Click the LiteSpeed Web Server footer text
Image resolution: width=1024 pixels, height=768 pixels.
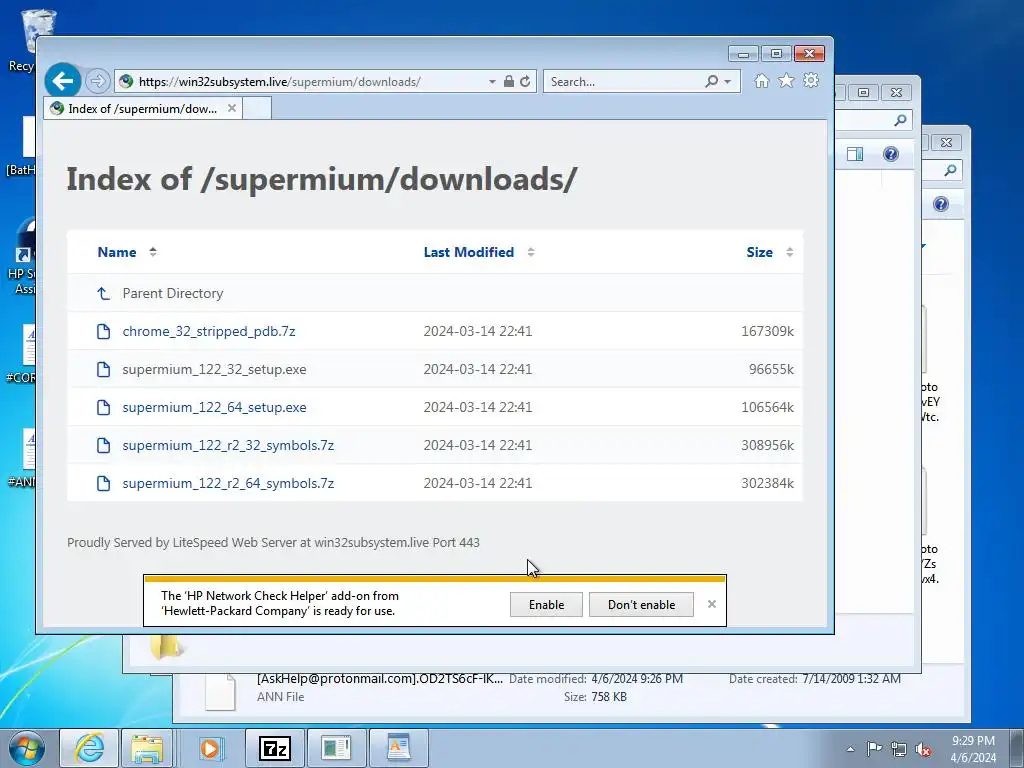click(x=273, y=542)
